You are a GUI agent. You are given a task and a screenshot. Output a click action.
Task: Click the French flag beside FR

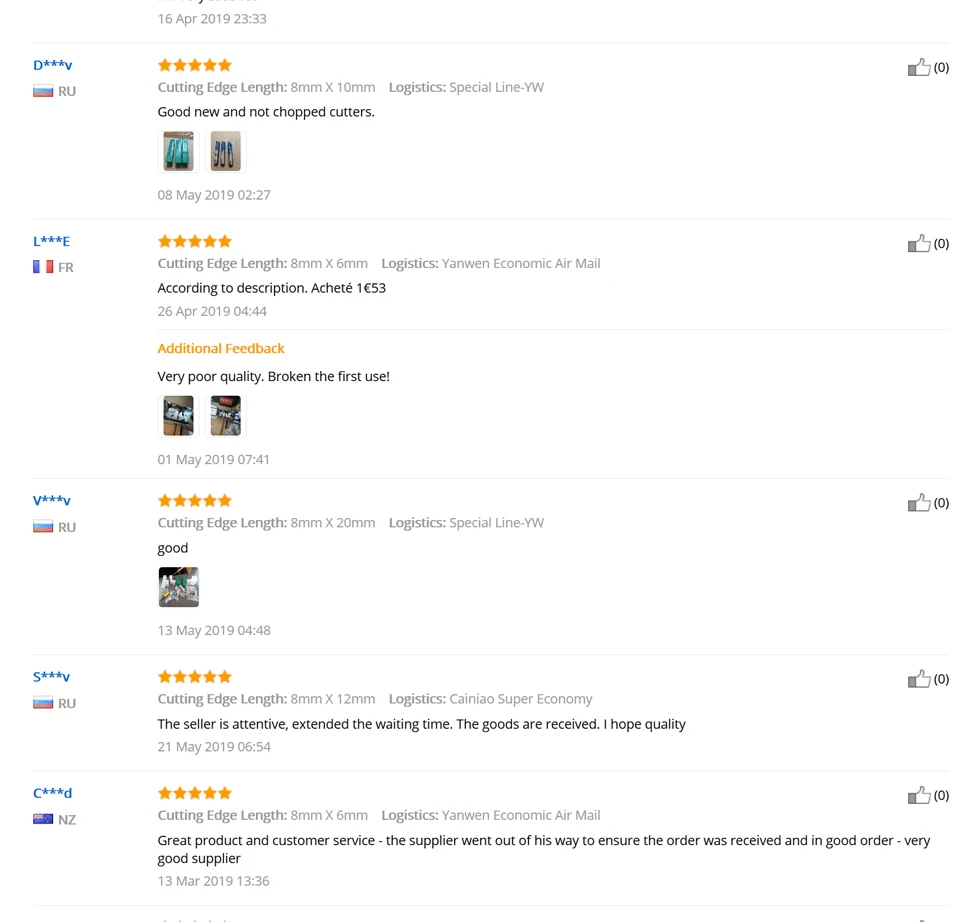tap(43, 267)
